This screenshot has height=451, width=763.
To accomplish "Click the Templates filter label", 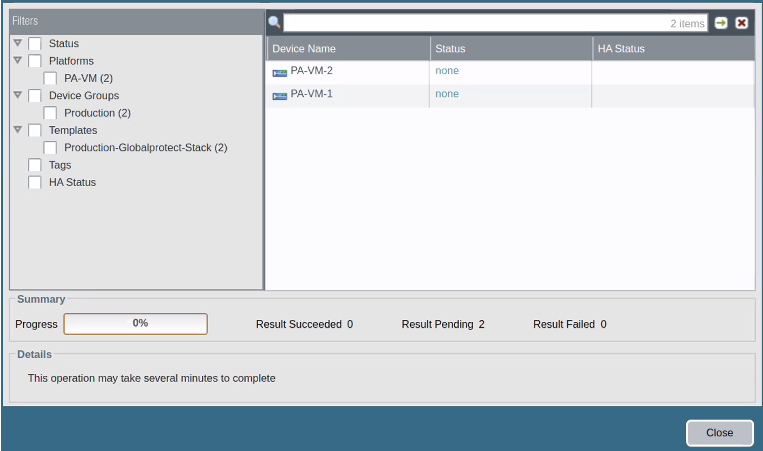I will pyautogui.click(x=73, y=130).
